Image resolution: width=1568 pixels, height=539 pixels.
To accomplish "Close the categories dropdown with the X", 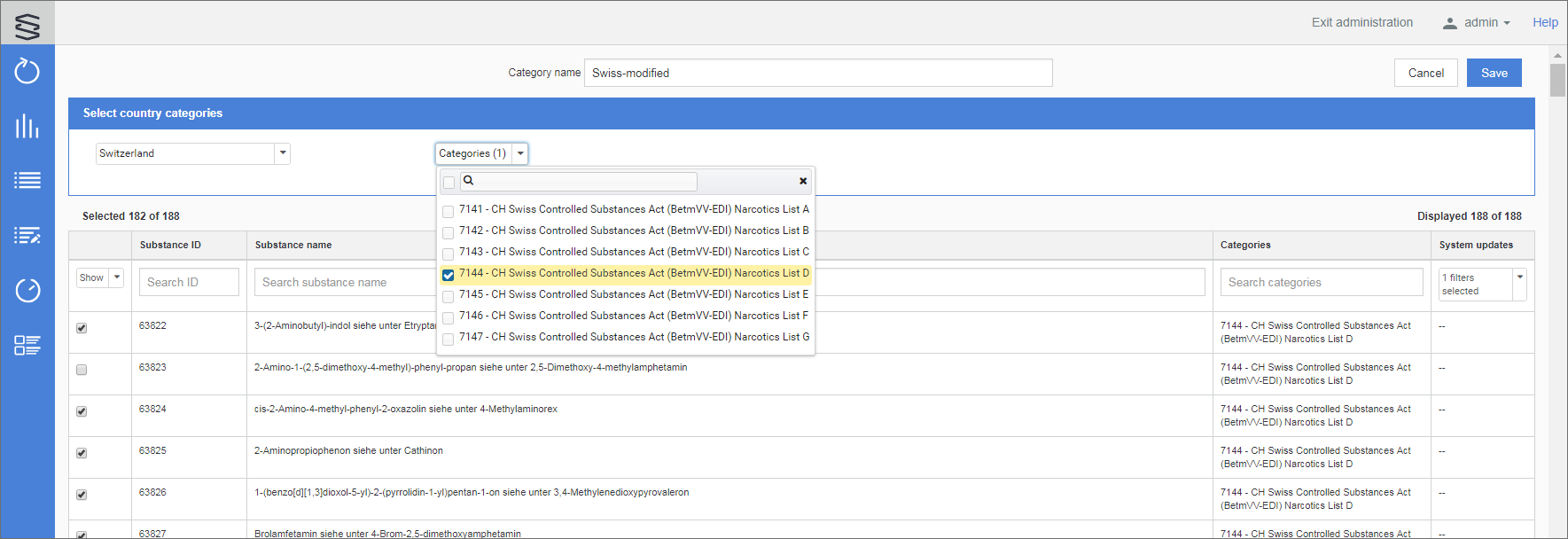I will click(x=803, y=181).
